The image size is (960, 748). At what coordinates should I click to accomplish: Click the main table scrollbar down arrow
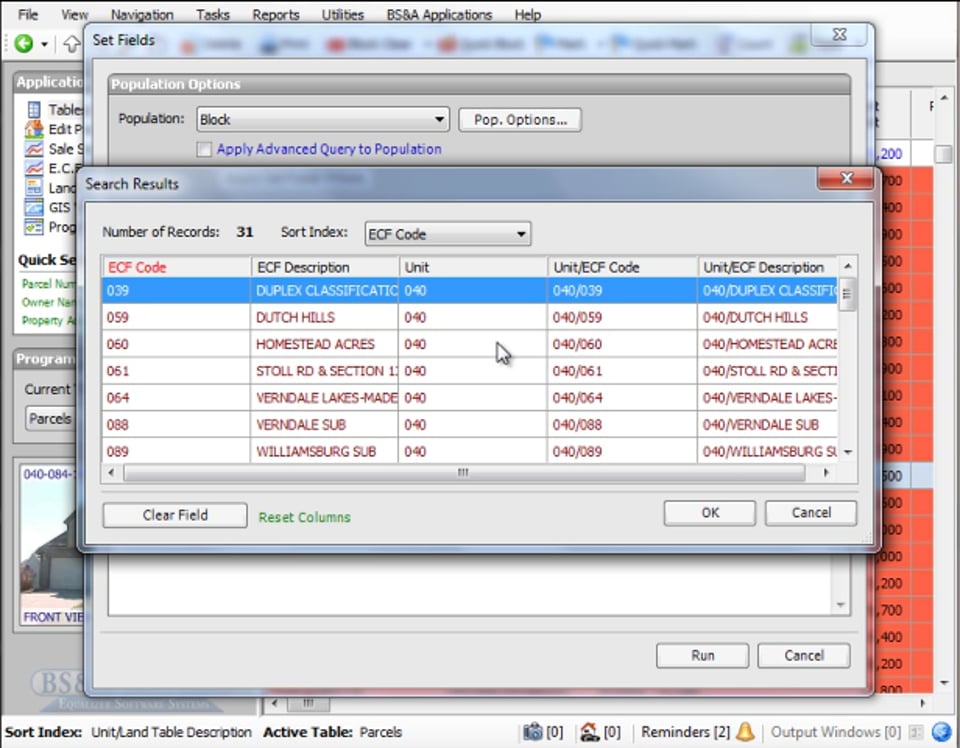coord(944,683)
